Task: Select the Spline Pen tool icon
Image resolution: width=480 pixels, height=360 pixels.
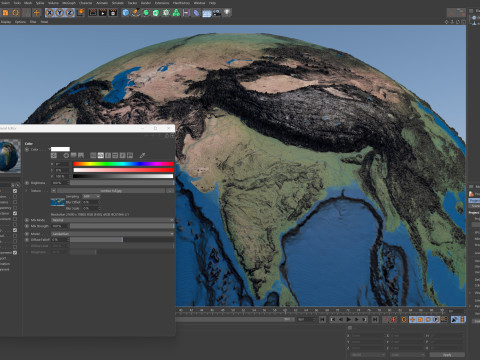Action: click(x=136, y=13)
